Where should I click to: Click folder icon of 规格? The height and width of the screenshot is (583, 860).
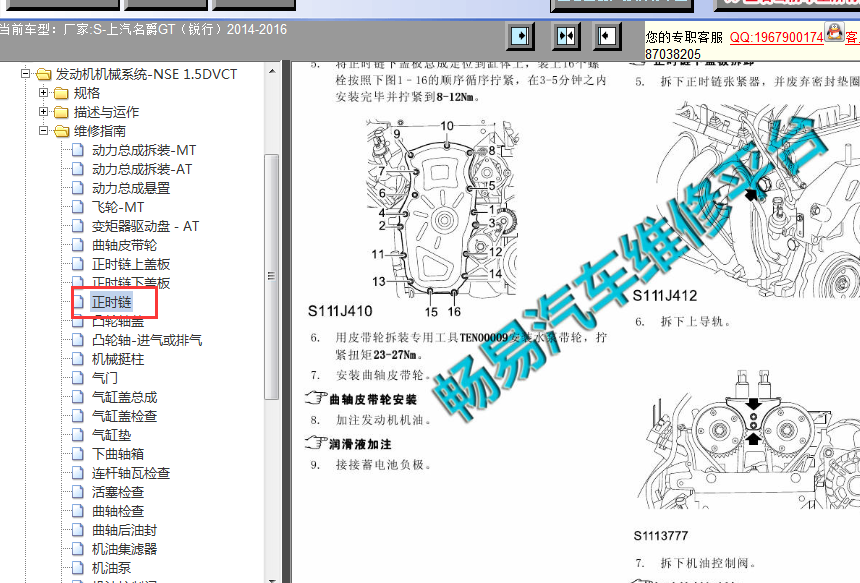[61, 93]
